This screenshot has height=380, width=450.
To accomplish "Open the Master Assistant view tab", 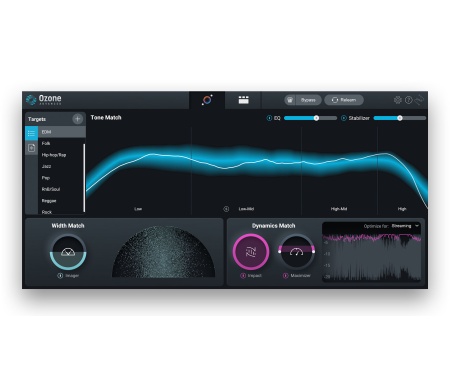I will point(207,100).
